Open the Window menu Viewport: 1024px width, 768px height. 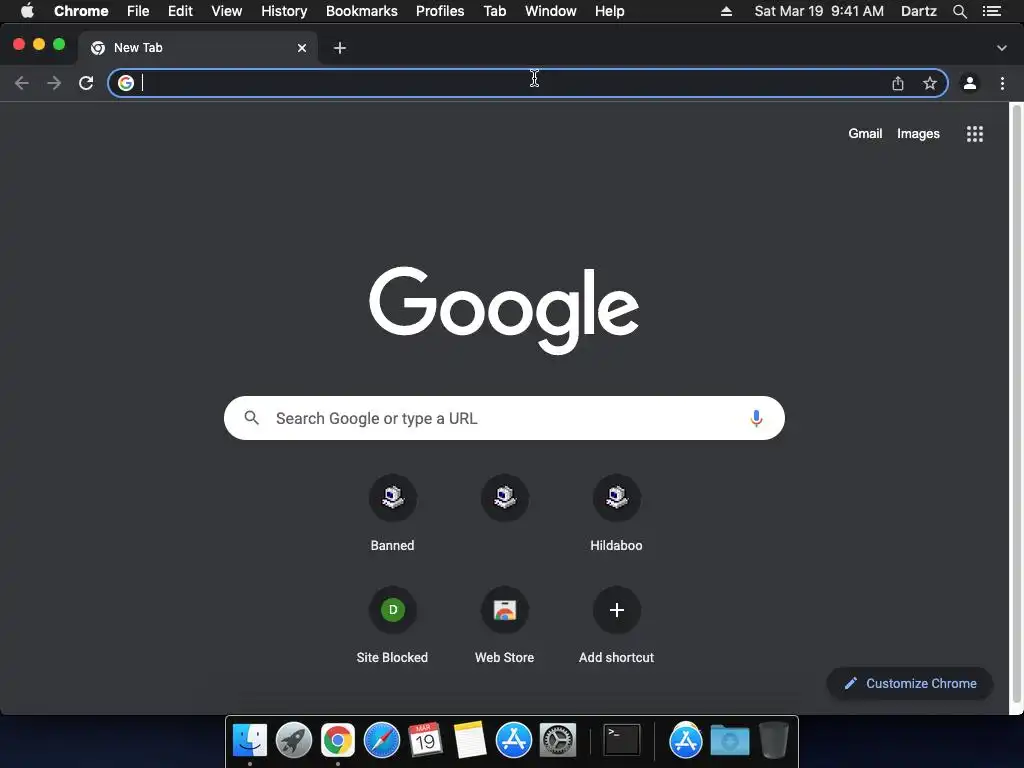tap(551, 11)
